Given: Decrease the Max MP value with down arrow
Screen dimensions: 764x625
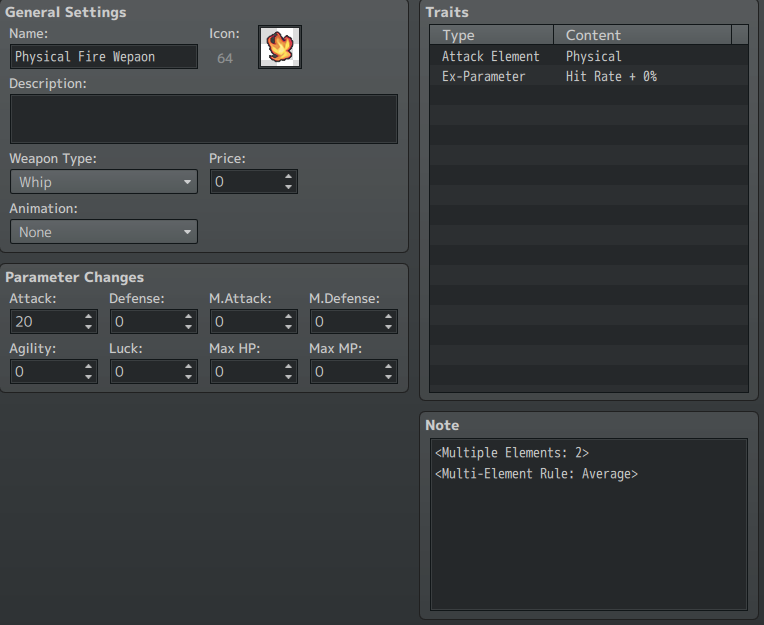Looking at the screenshot, I should coord(388,377).
